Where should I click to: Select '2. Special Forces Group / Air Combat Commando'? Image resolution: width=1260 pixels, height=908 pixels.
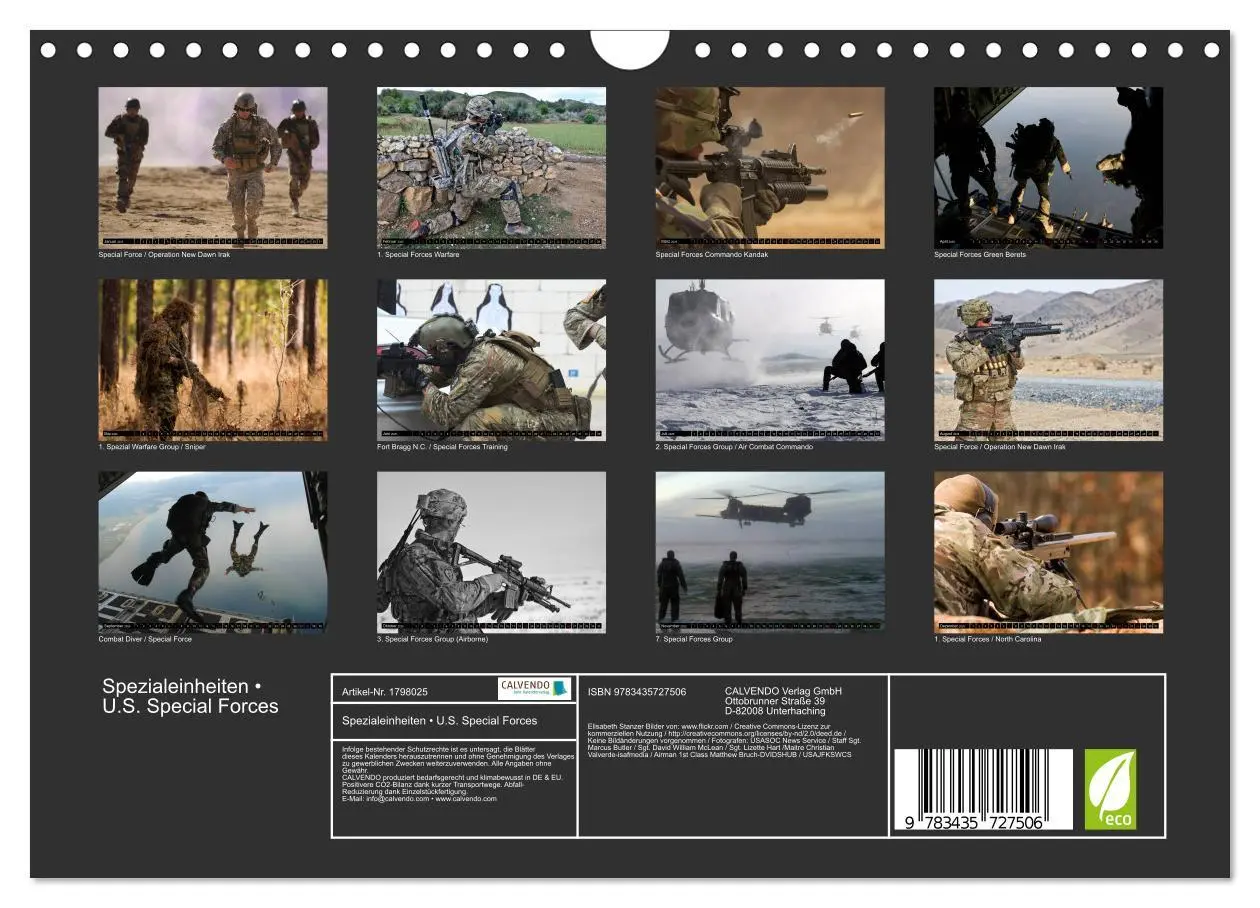pyautogui.click(x=734, y=447)
